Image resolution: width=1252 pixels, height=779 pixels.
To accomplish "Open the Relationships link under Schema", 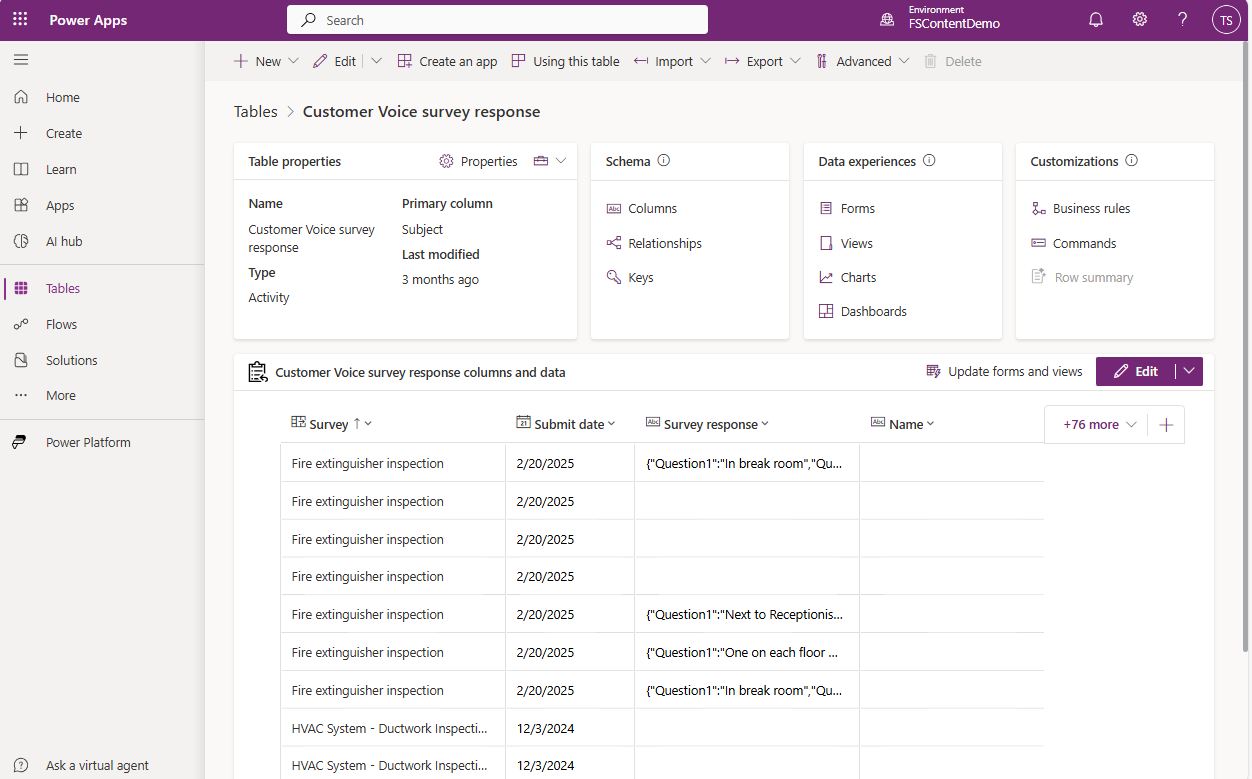I will [664, 243].
